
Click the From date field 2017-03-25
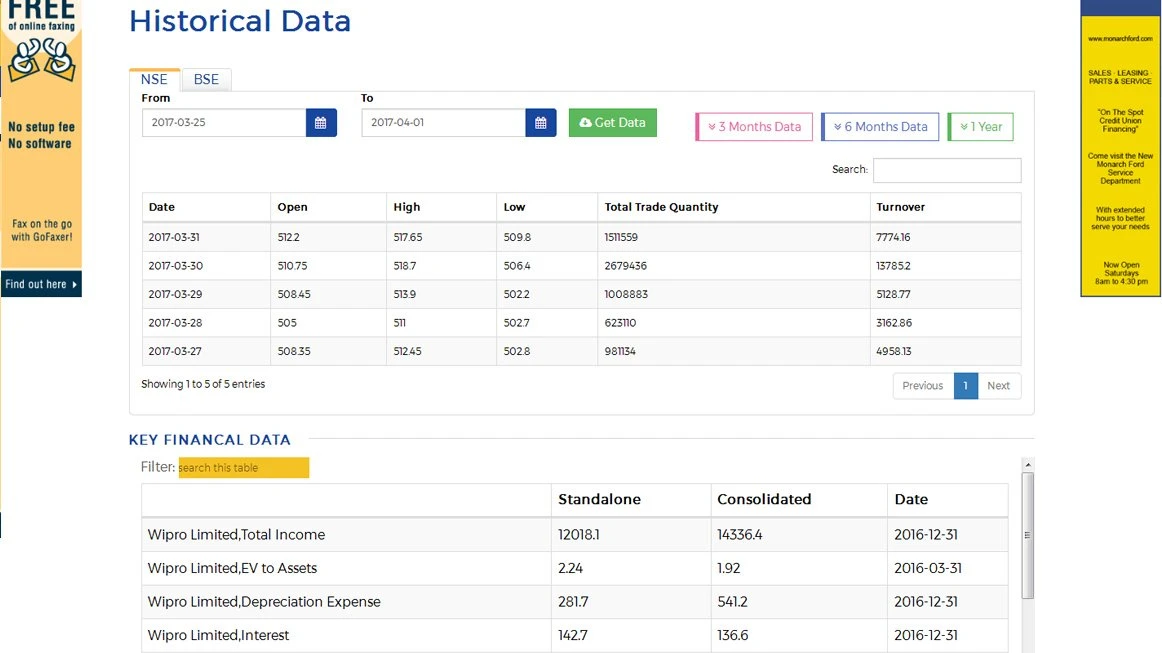click(224, 122)
